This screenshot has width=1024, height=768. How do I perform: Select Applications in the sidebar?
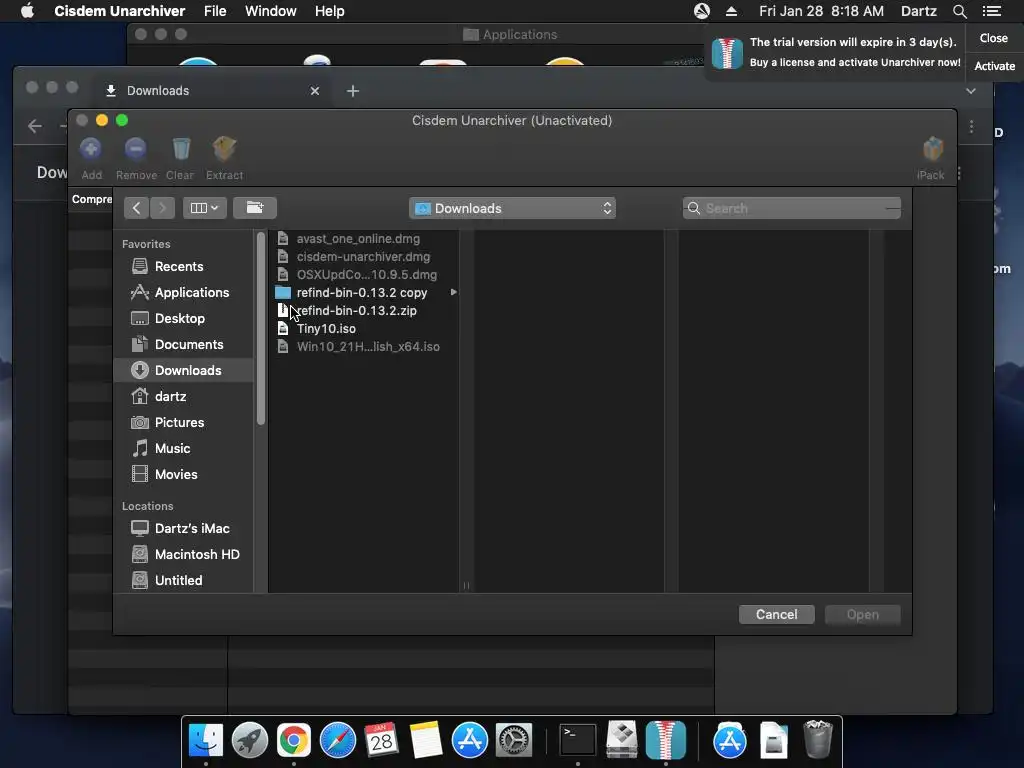click(x=184, y=293)
